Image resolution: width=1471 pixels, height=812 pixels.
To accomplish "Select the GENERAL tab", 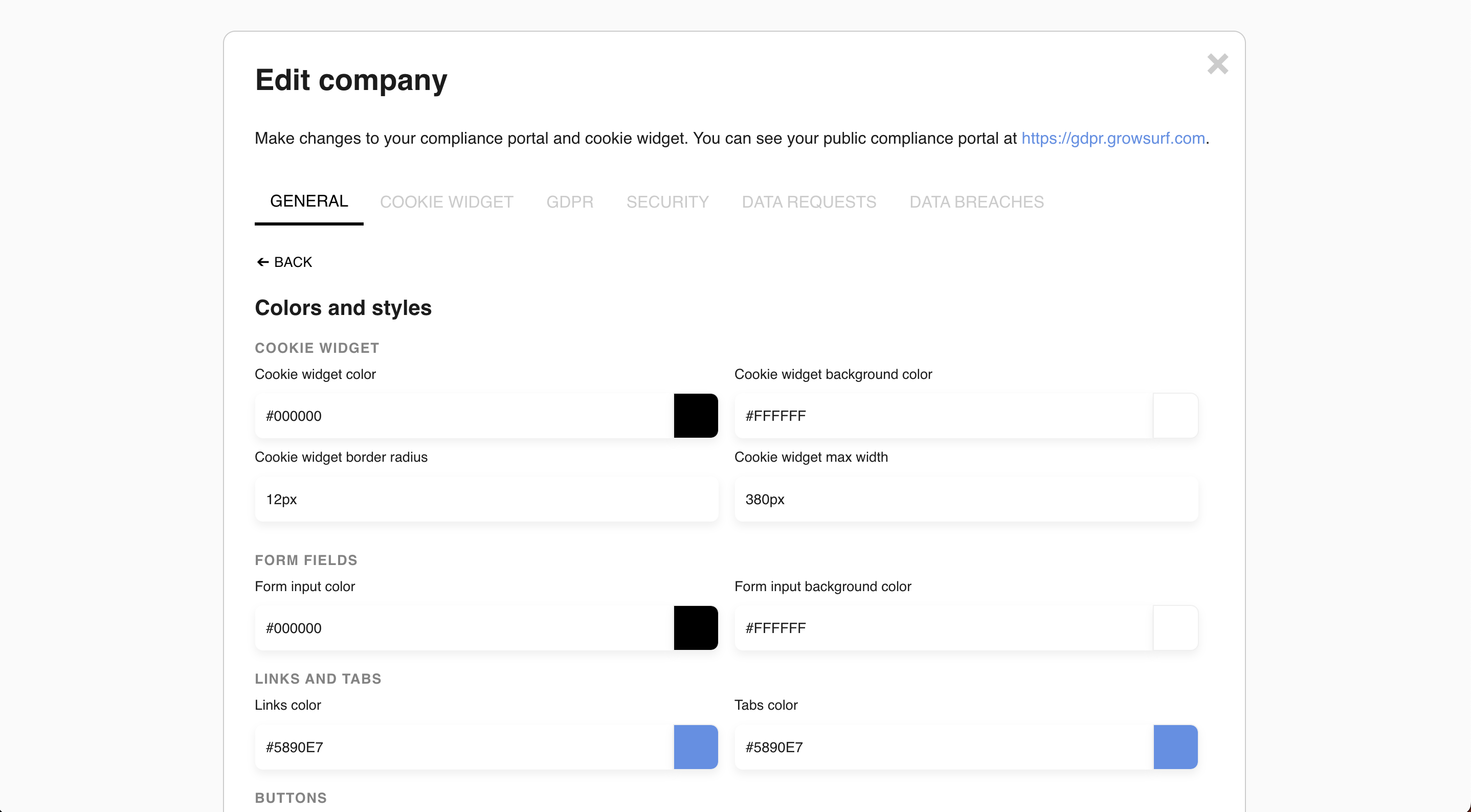I will tap(308, 201).
